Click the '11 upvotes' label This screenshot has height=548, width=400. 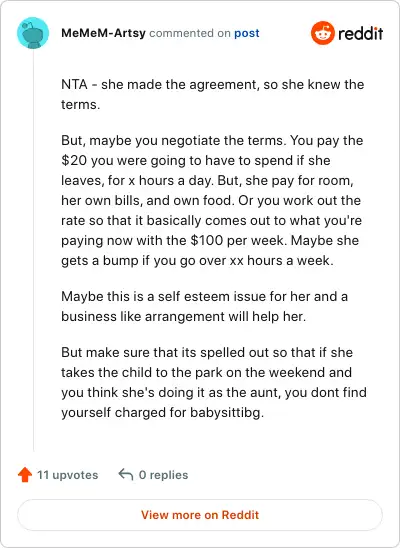[67, 475]
